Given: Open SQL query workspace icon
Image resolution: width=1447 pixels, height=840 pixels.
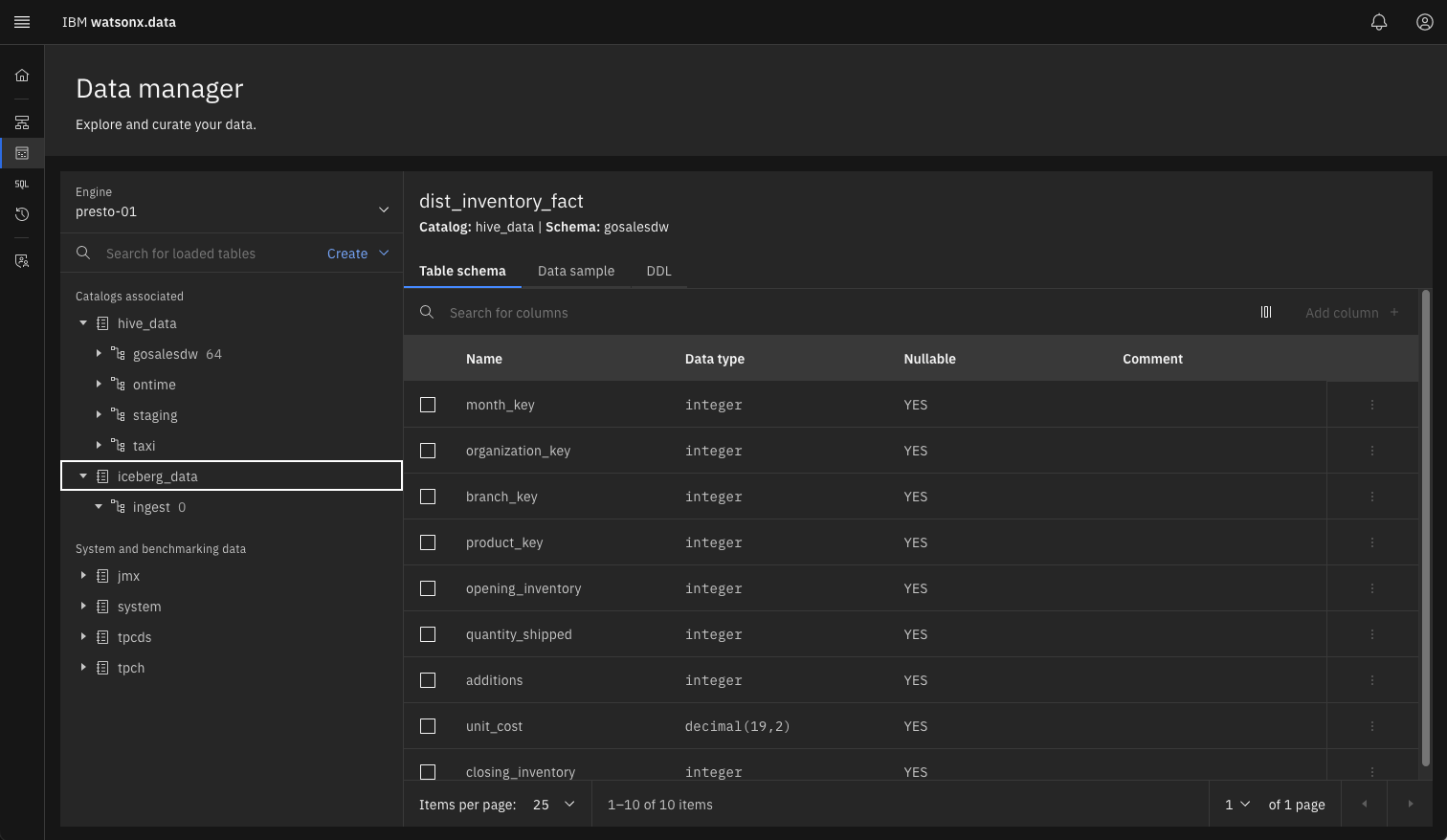Looking at the screenshot, I should (22, 184).
